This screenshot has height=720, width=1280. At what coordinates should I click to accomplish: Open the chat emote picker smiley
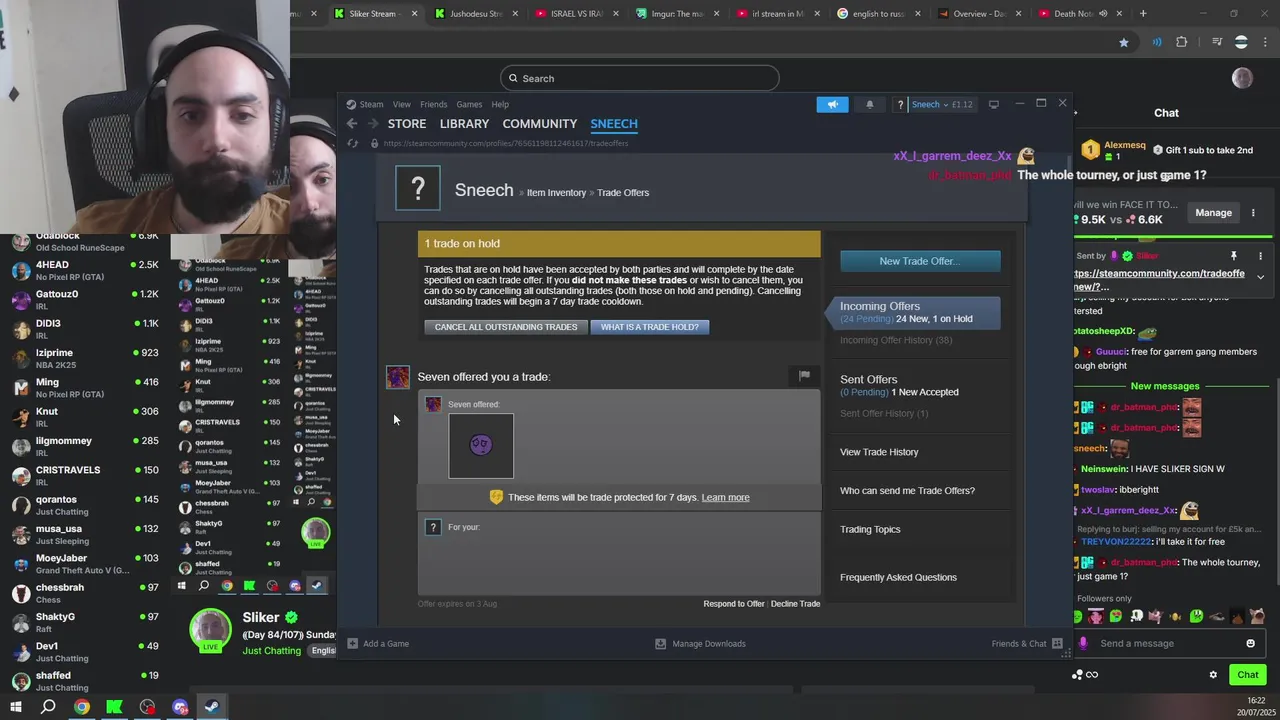[x=1250, y=643]
